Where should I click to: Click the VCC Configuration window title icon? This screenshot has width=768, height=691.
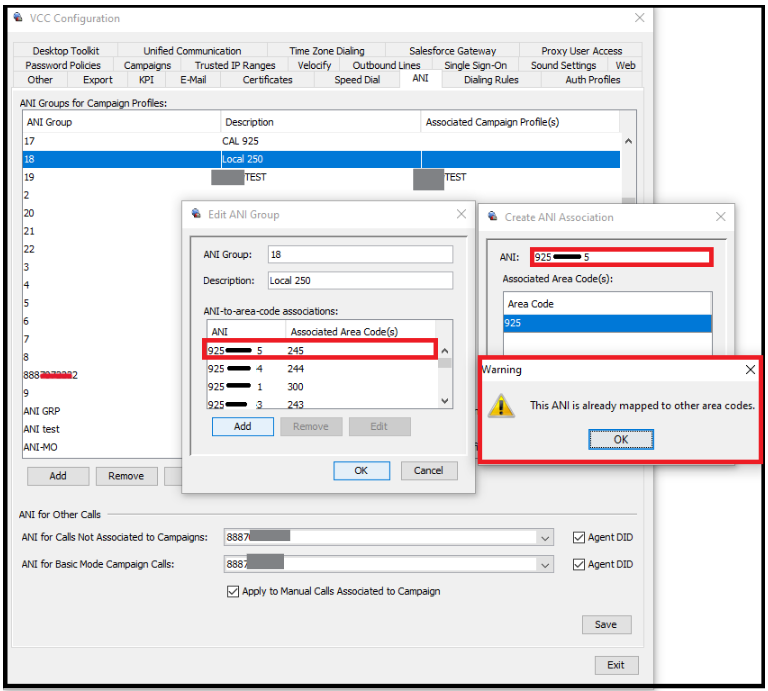pyautogui.click(x=18, y=18)
